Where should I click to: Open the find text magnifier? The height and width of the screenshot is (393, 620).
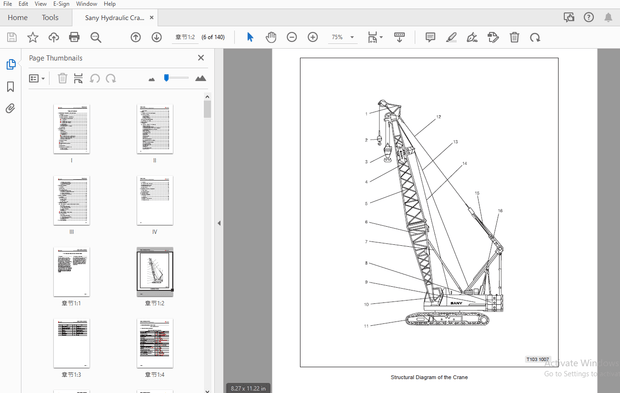pyautogui.click(x=96, y=37)
